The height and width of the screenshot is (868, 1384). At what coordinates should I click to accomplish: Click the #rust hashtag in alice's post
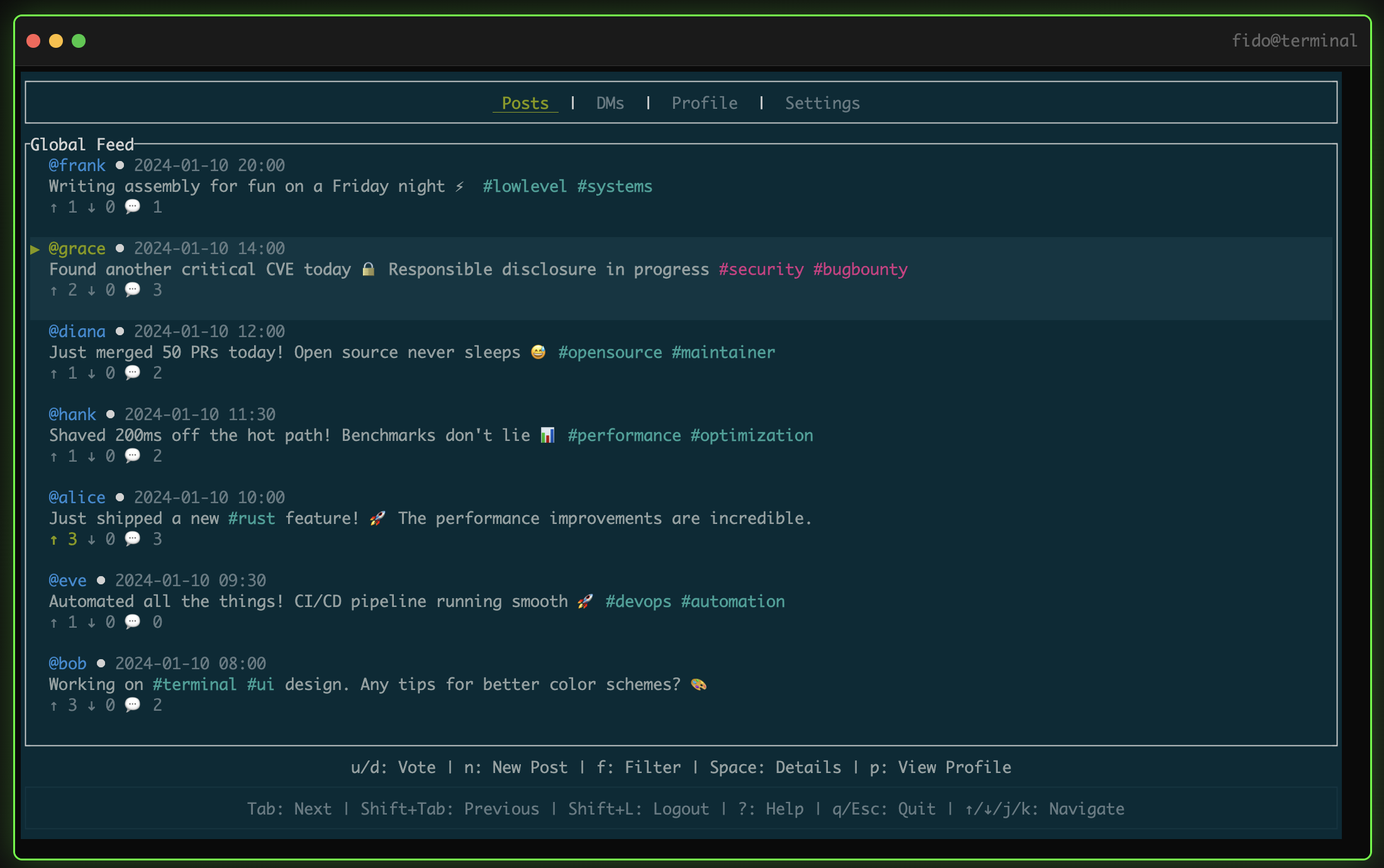(252, 518)
